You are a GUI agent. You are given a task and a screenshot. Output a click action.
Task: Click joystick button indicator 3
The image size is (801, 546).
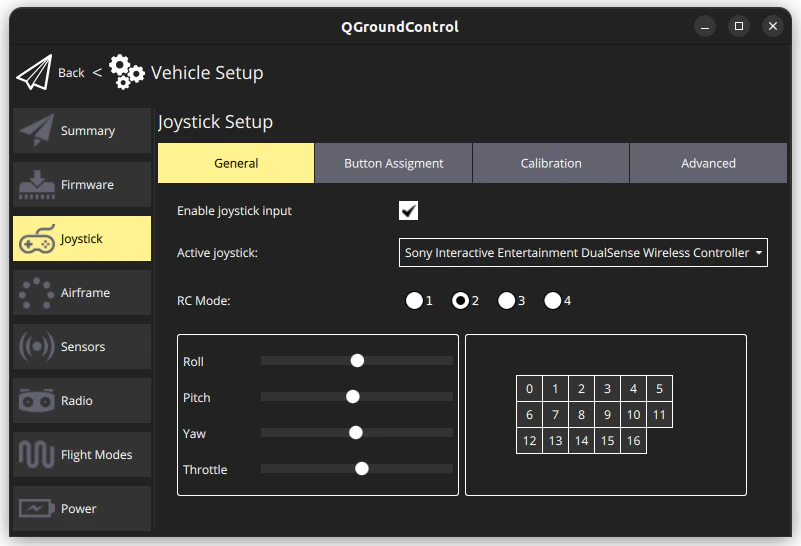[607, 389]
